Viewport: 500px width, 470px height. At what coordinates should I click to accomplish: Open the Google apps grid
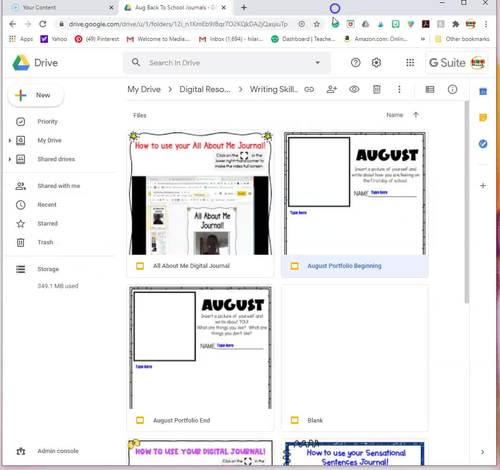pos(410,63)
